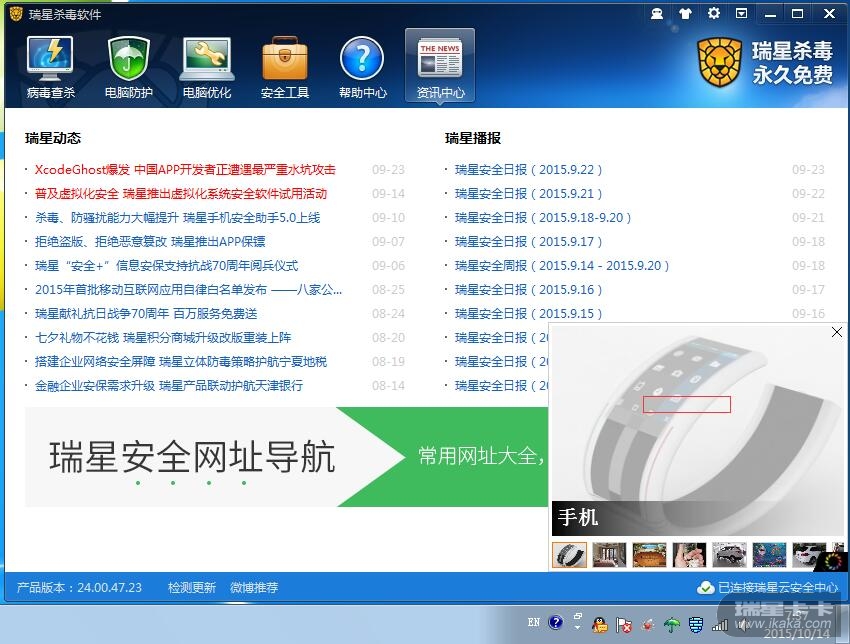The height and width of the screenshot is (644, 850).
Task: Open 瑞星献礼抗日战争70周年 news item
Action: [146, 313]
